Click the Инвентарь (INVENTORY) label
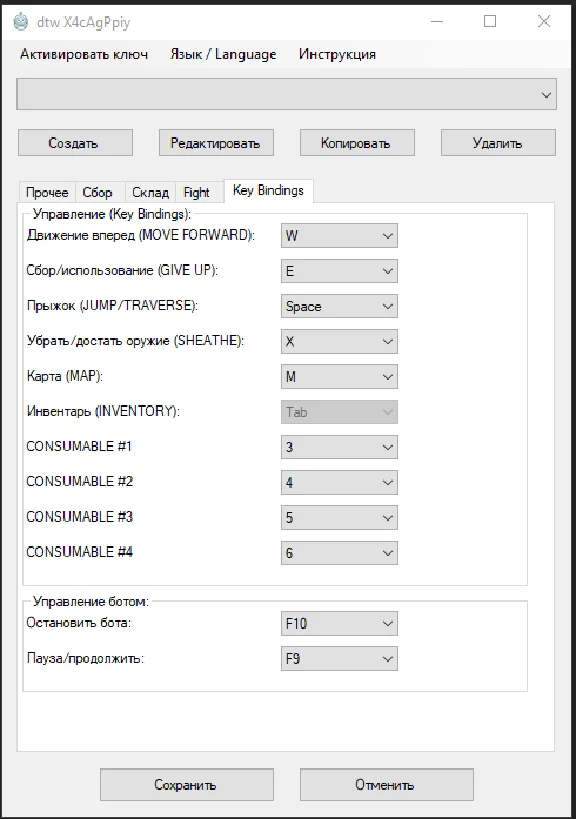This screenshot has height=819, width=576. (x=103, y=412)
